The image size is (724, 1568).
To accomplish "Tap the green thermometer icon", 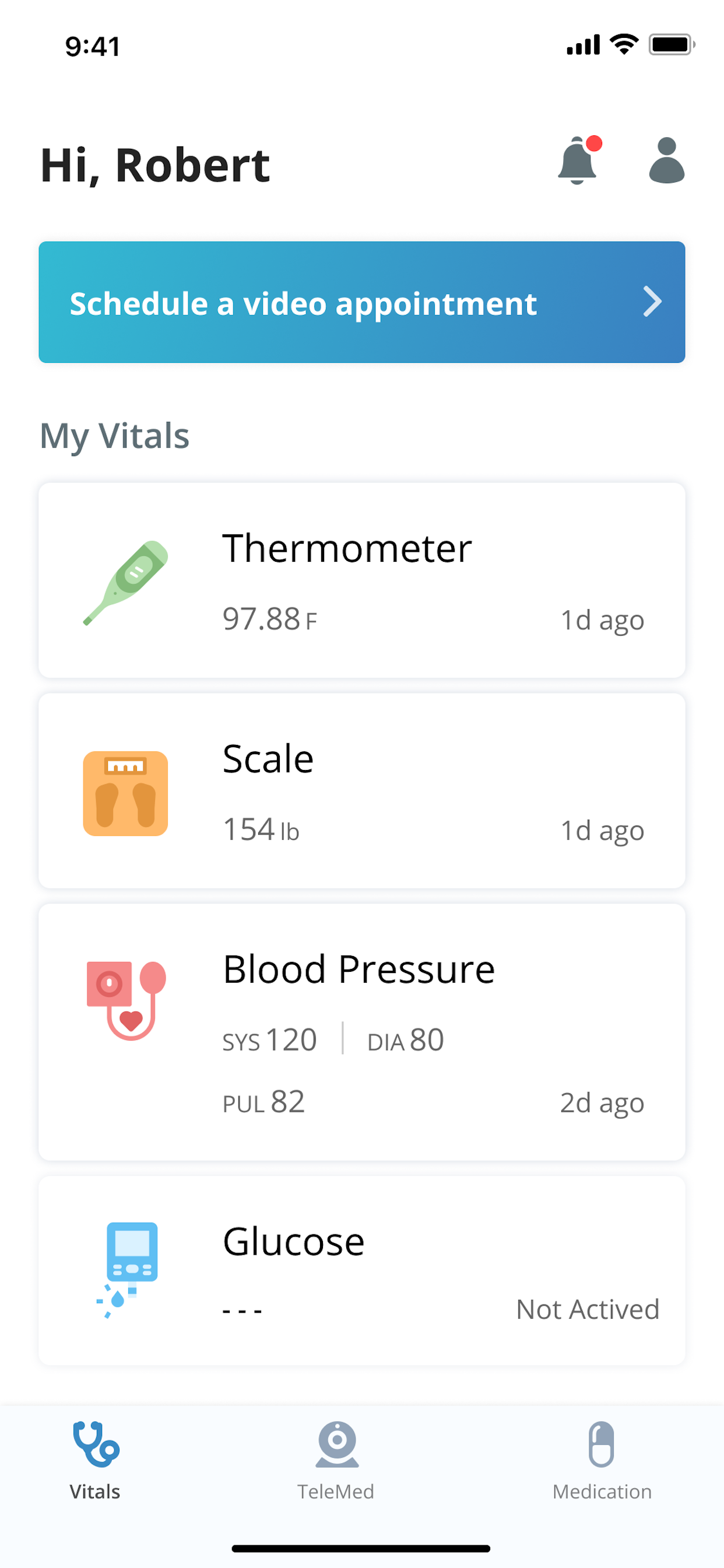I will [x=125, y=583].
